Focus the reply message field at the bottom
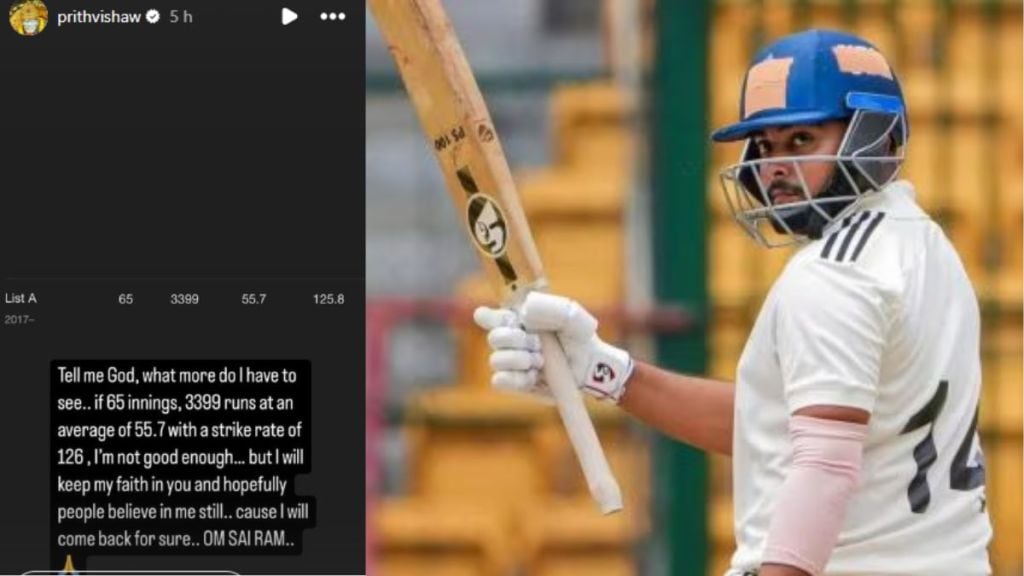The image size is (1024, 576). coord(131,573)
